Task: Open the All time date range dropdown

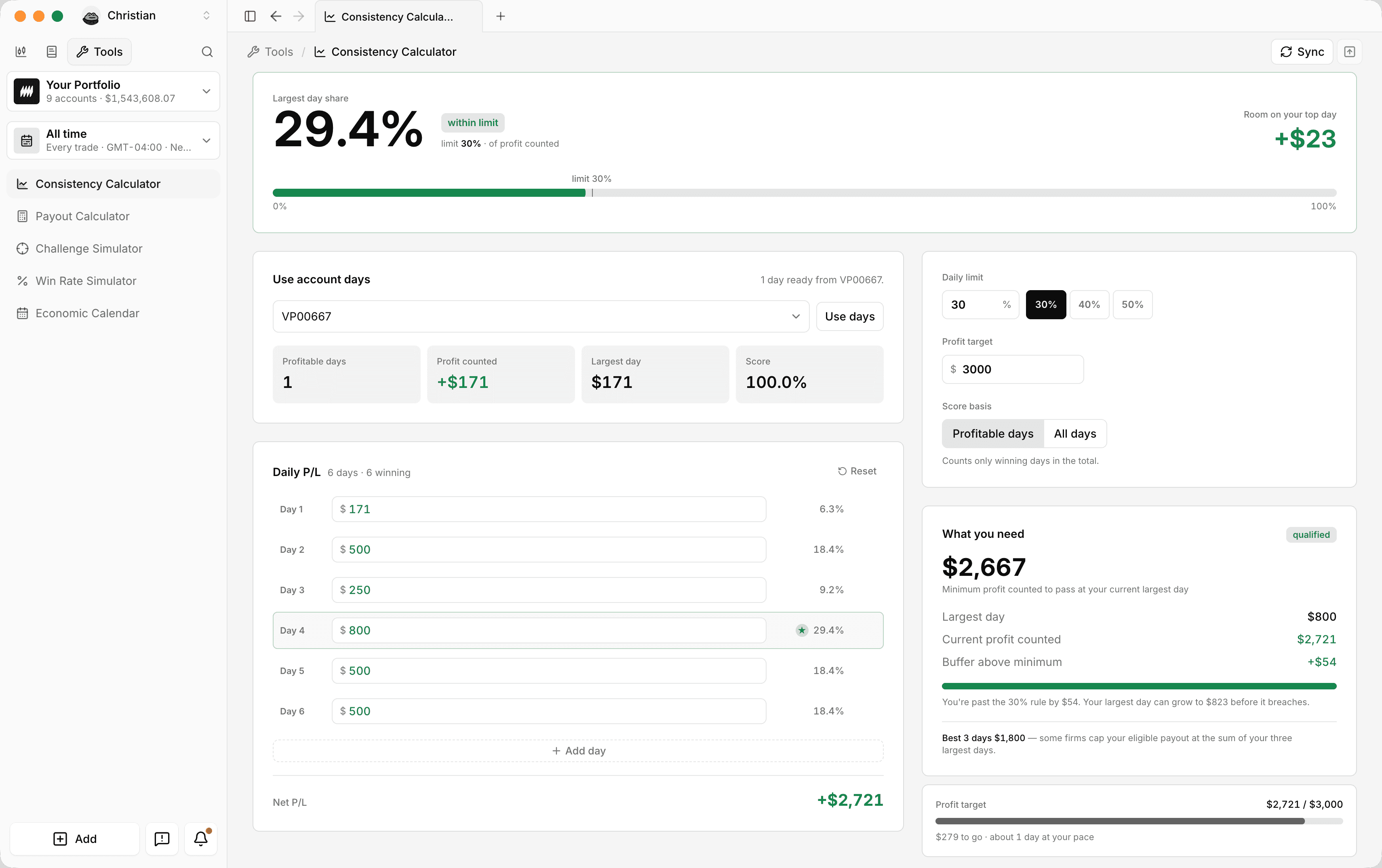Action: point(114,141)
